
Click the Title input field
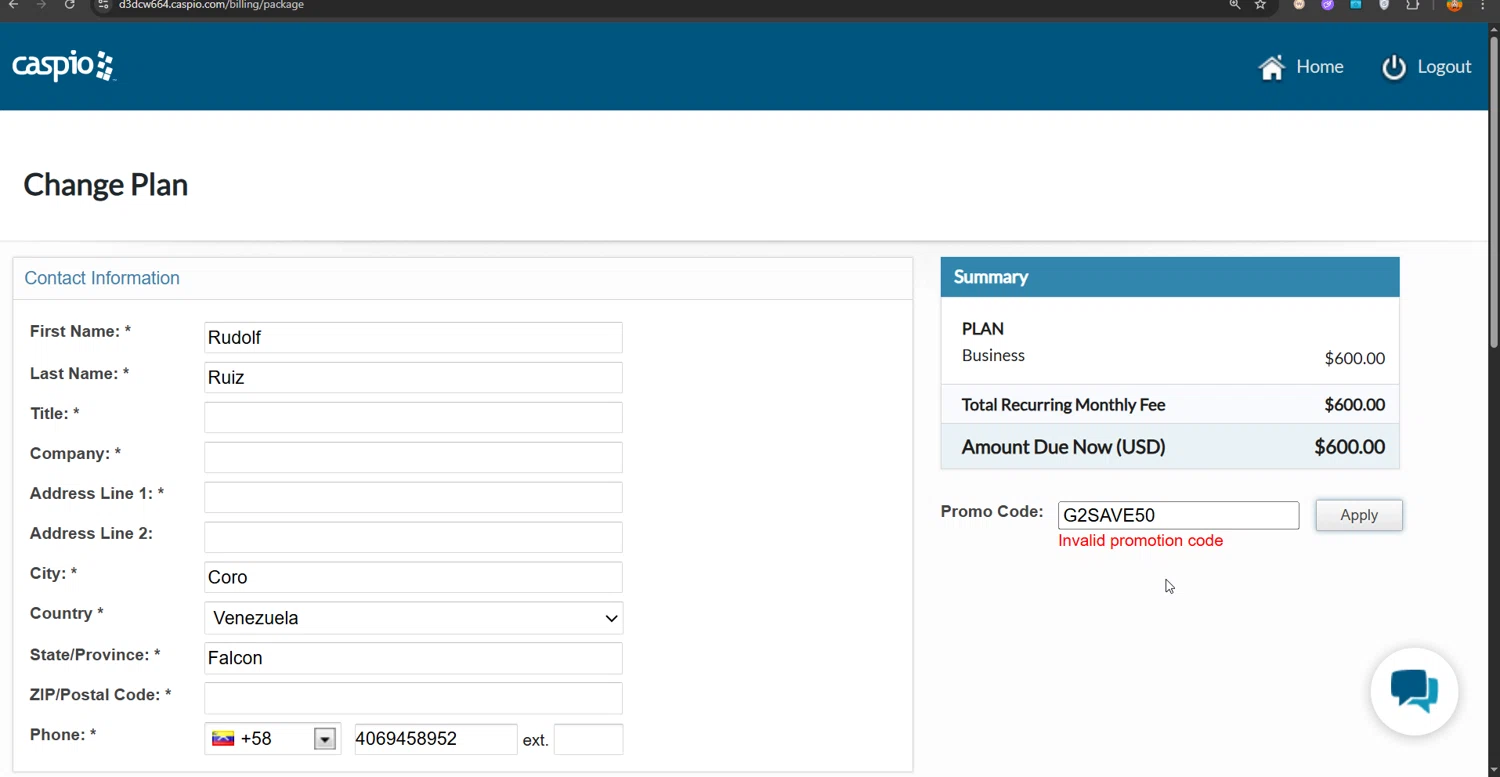pos(413,417)
